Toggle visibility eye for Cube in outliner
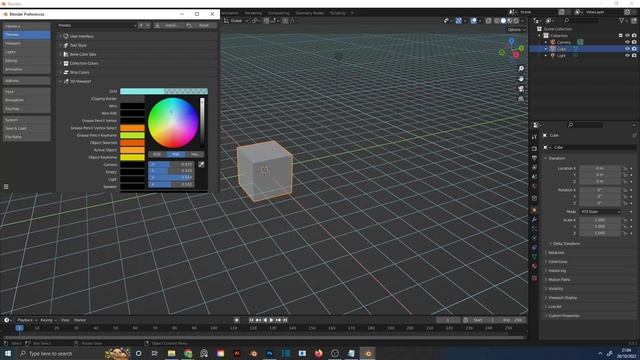Viewport: 640px width, 360px height. click(x=627, y=49)
